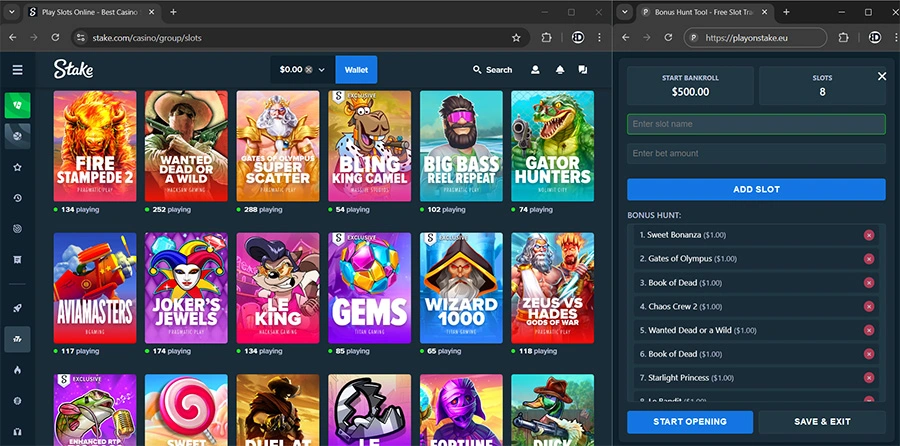Delete Chaos Crew 2 entry with red X
The height and width of the screenshot is (446, 900).
click(868, 306)
